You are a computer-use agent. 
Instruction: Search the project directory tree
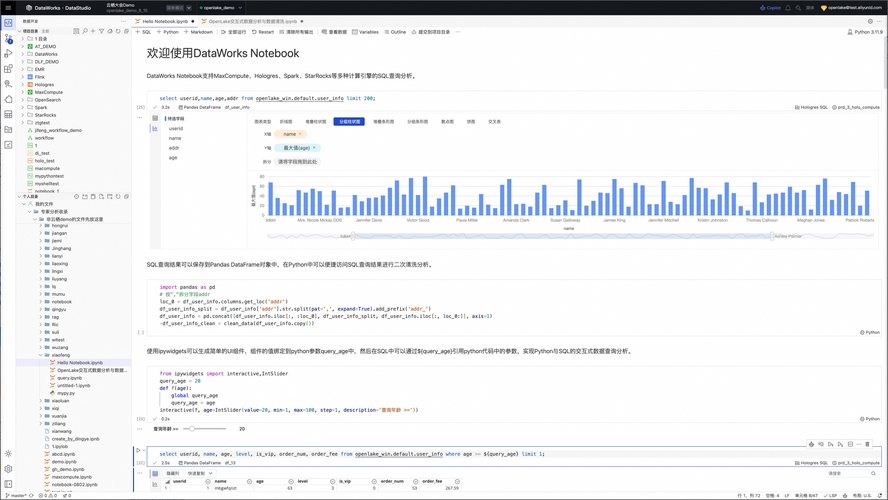pyautogui.click(x=85, y=31)
